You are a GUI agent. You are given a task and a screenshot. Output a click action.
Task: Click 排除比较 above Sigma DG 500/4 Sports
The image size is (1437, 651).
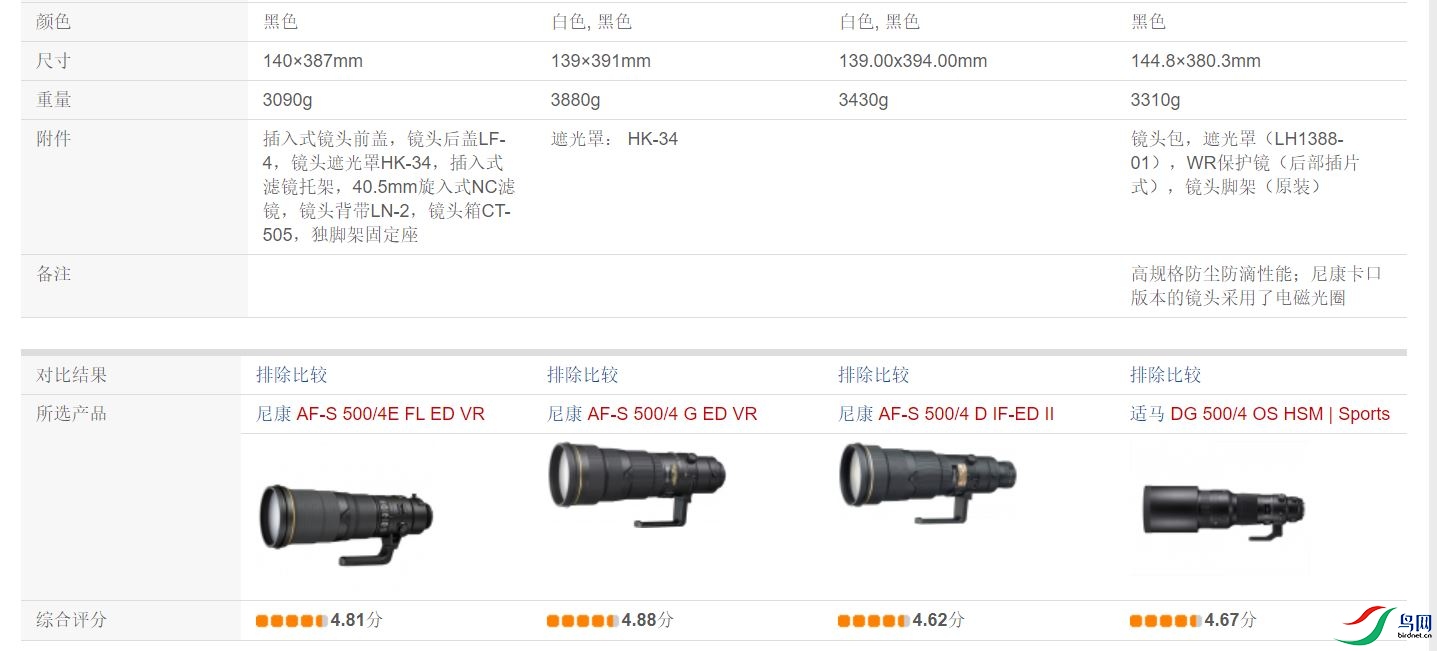pos(1166,375)
